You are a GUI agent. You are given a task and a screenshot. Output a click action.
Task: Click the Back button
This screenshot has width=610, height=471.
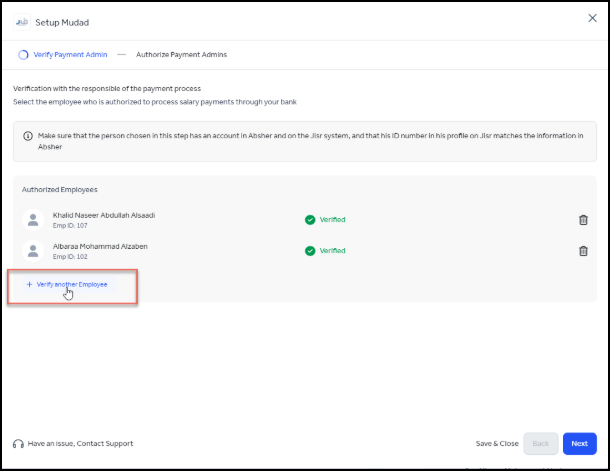coord(540,443)
